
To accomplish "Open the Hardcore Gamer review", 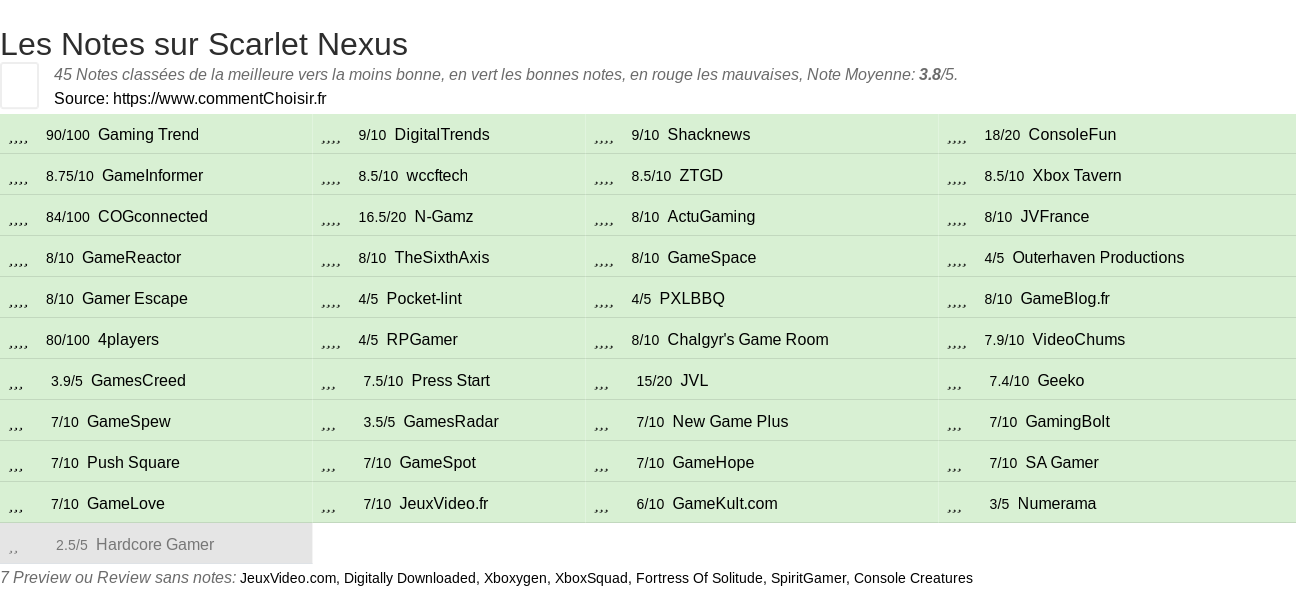I will pos(155,545).
